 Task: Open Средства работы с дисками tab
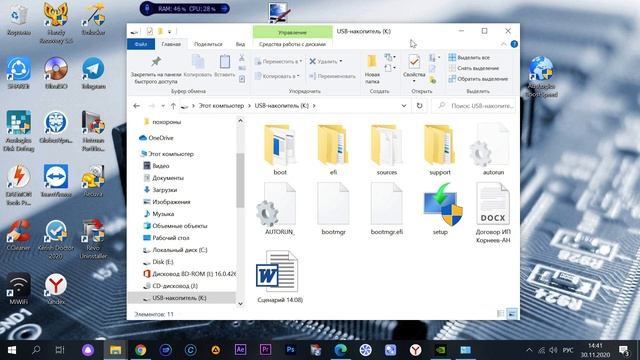coord(292,44)
